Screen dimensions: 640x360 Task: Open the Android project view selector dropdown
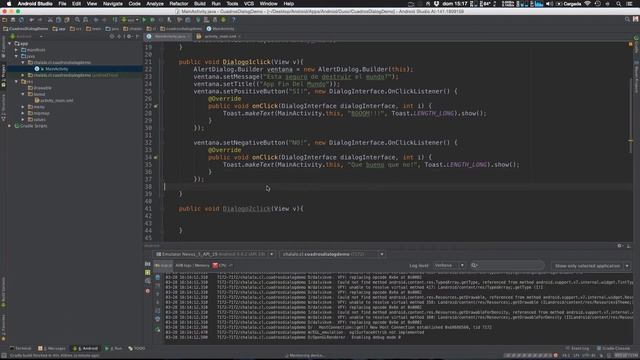click(26, 36)
